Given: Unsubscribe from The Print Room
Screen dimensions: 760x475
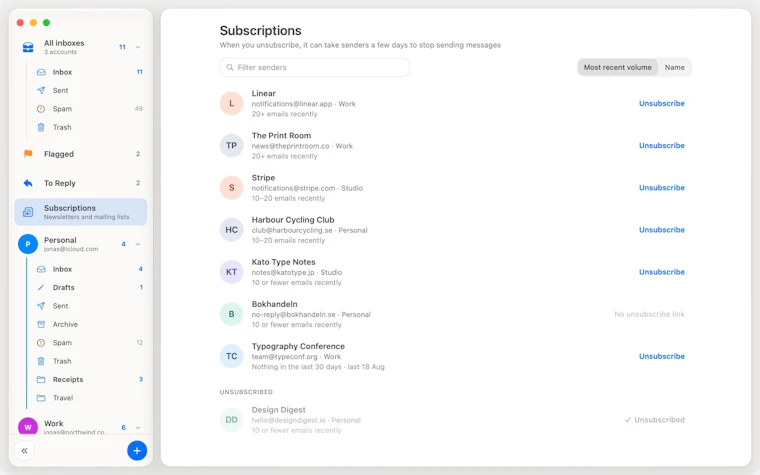Looking at the screenshot, I should pyautogui.click(x=662, y=145).
